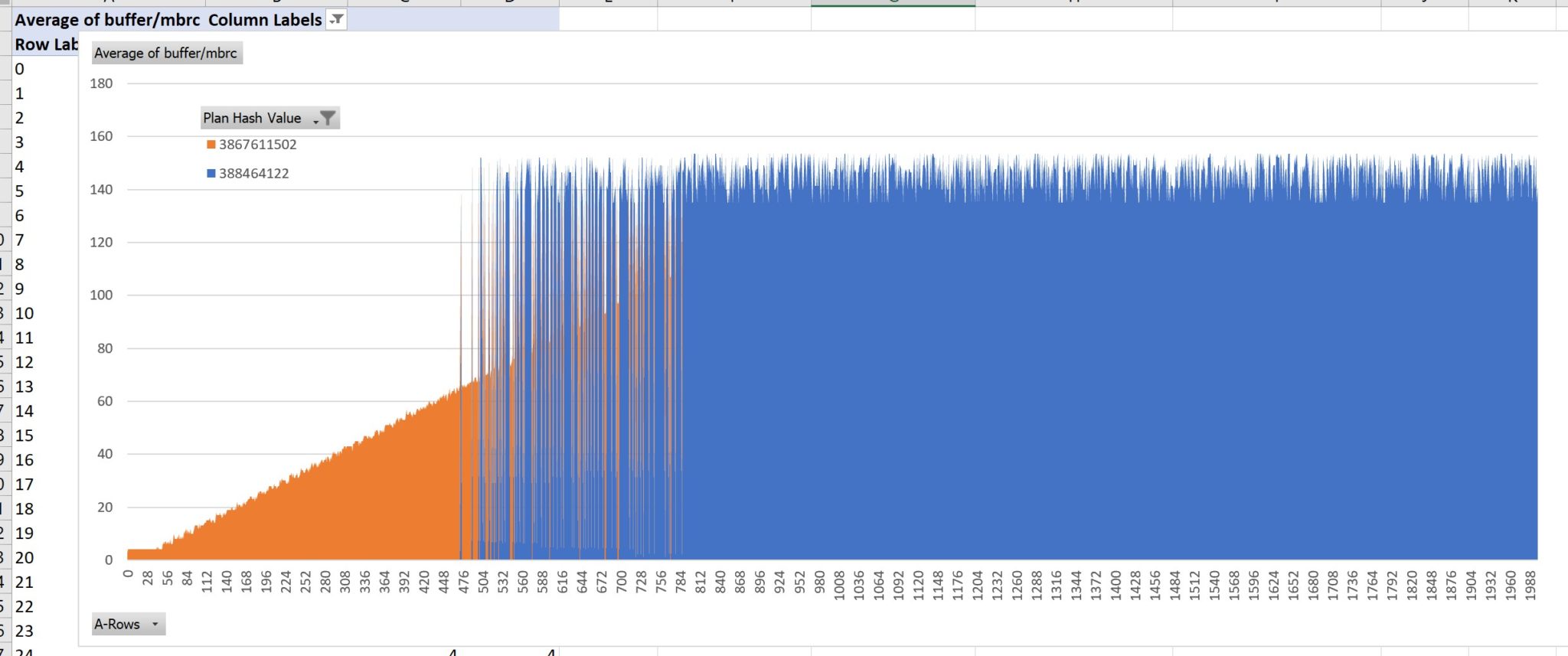Select the Average of buffer/mbrc header cell

107,20
